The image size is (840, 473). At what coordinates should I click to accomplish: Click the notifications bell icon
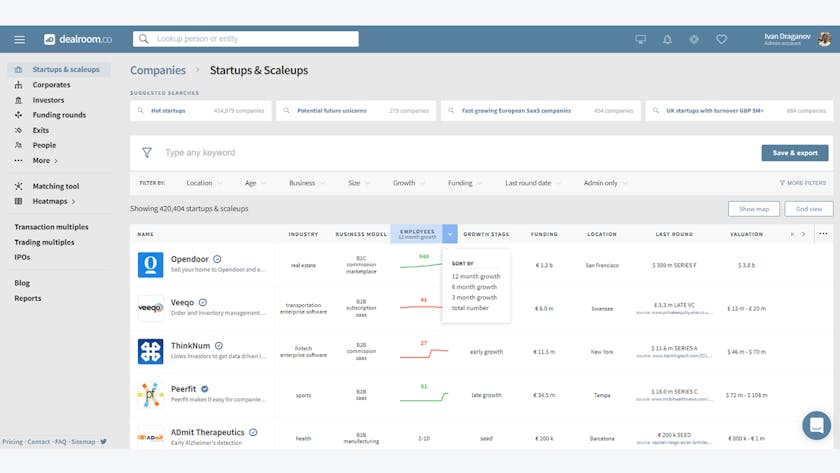667,39
